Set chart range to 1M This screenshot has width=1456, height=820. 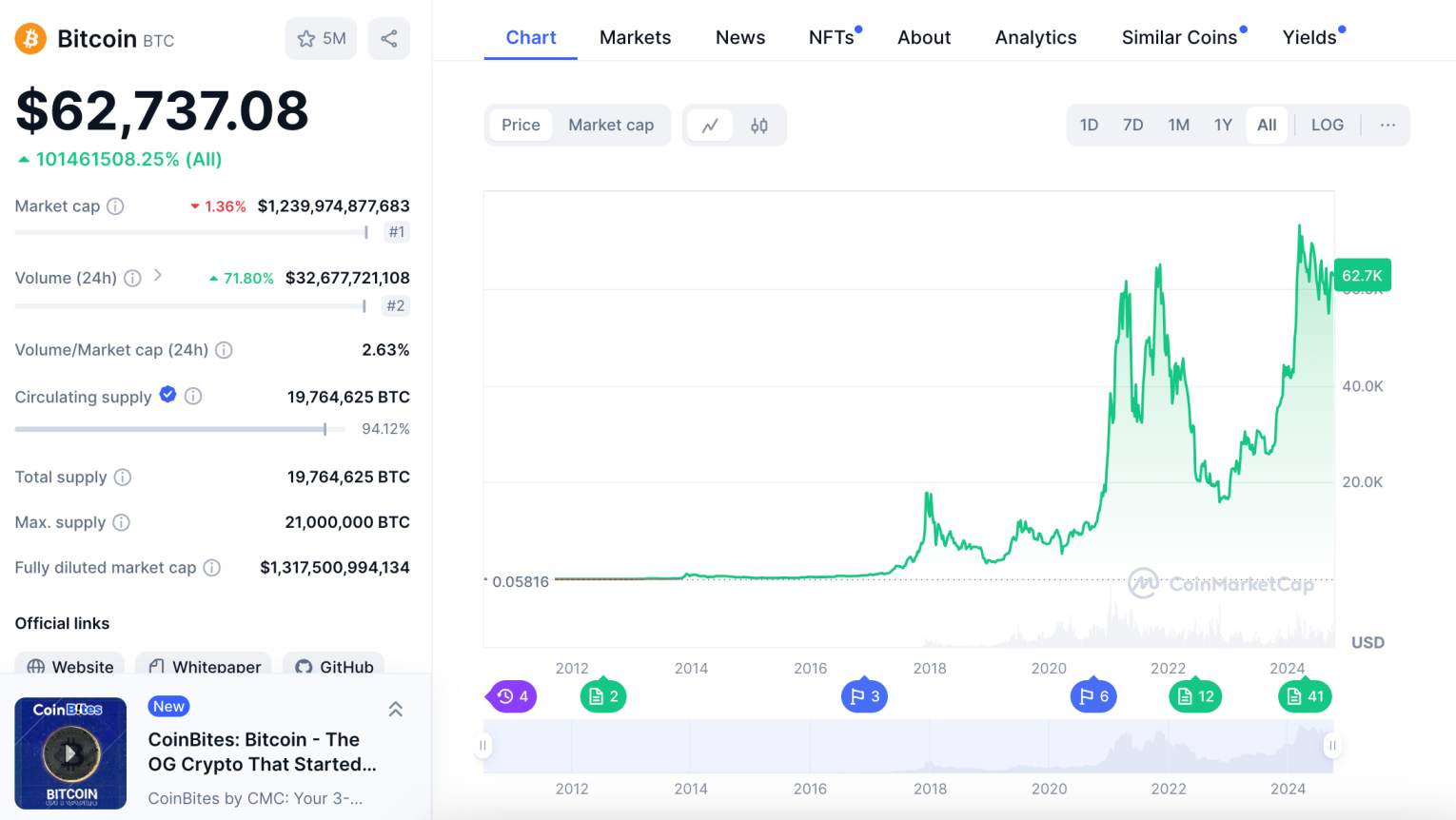(1178, 126)
